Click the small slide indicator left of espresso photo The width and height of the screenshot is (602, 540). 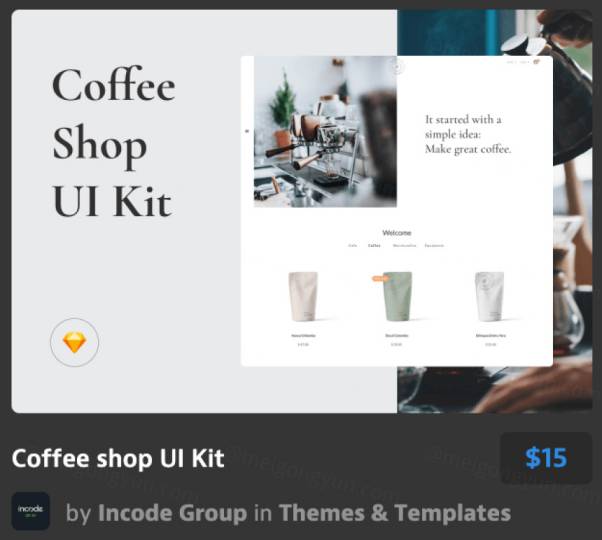[x=247, y=131]
